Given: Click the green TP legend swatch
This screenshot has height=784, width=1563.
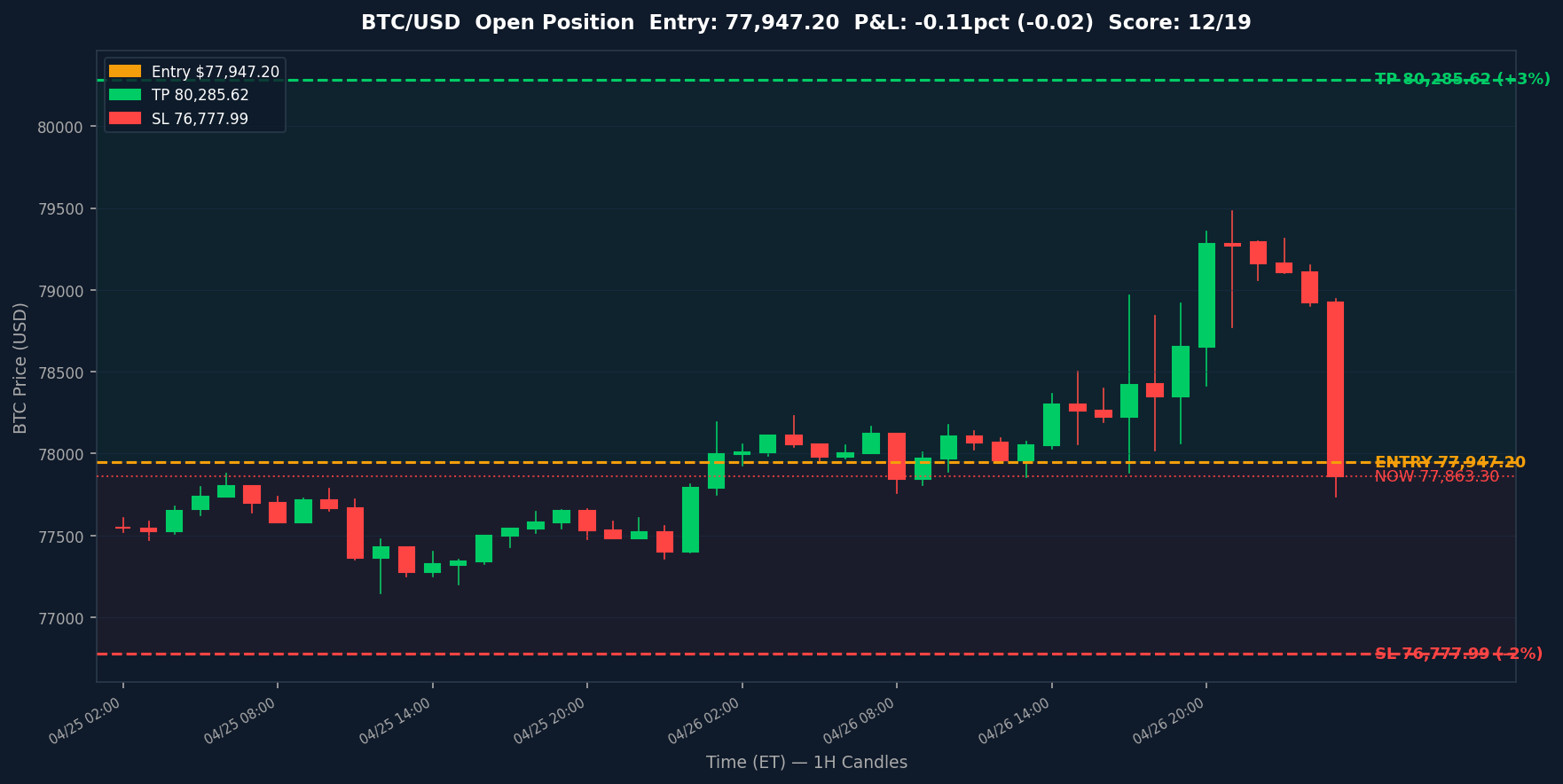Looking at the screenshot, I should [125, 95].
